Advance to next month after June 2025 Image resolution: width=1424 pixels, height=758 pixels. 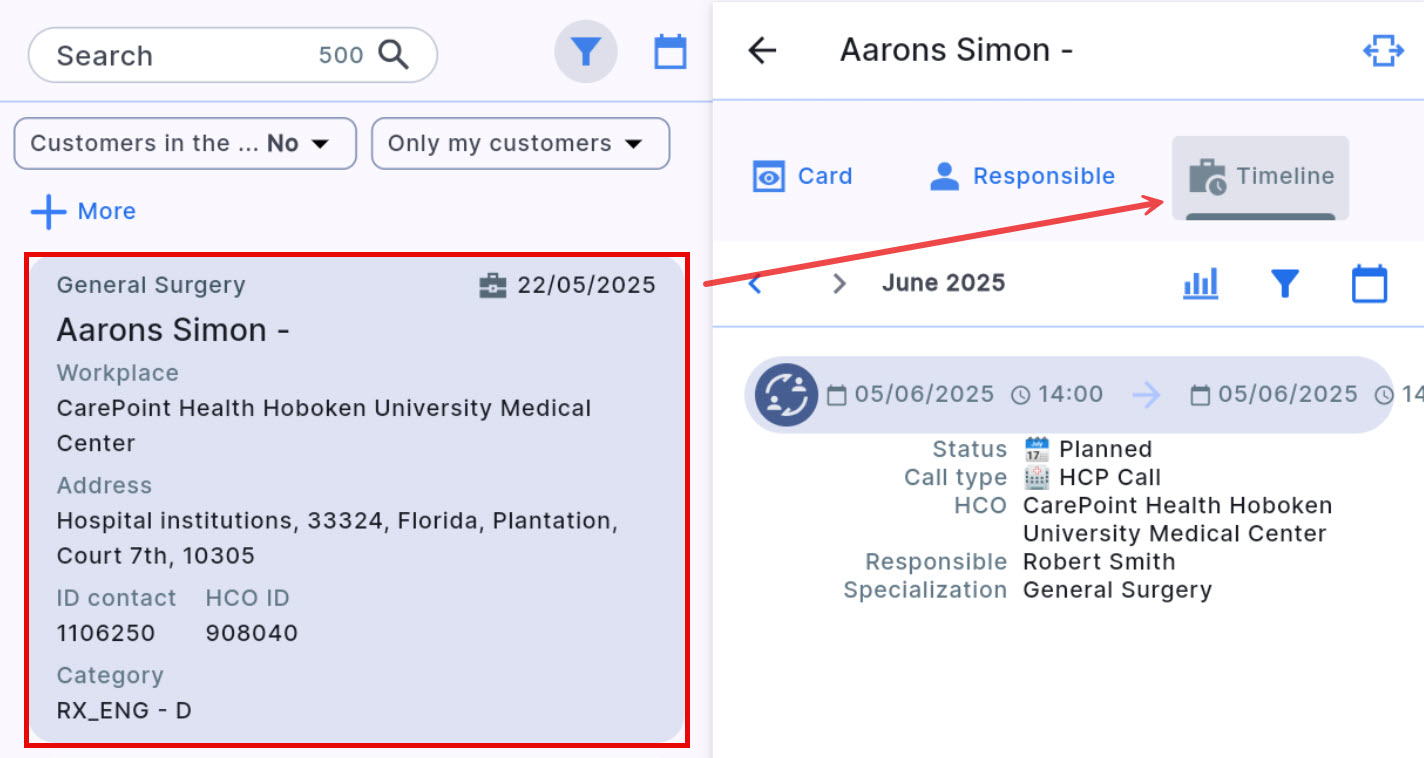[839, 284]
